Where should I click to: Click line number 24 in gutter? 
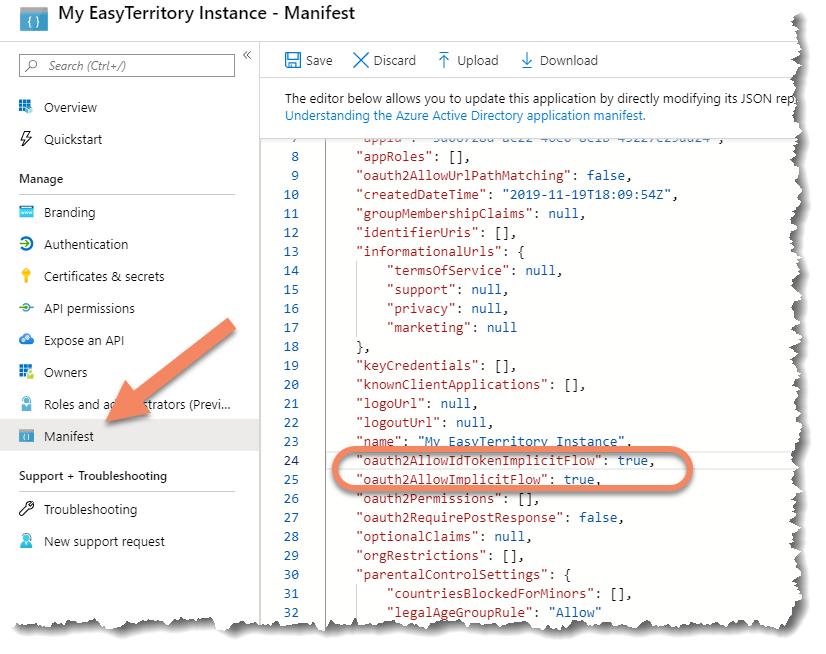(x=291, y=461)
